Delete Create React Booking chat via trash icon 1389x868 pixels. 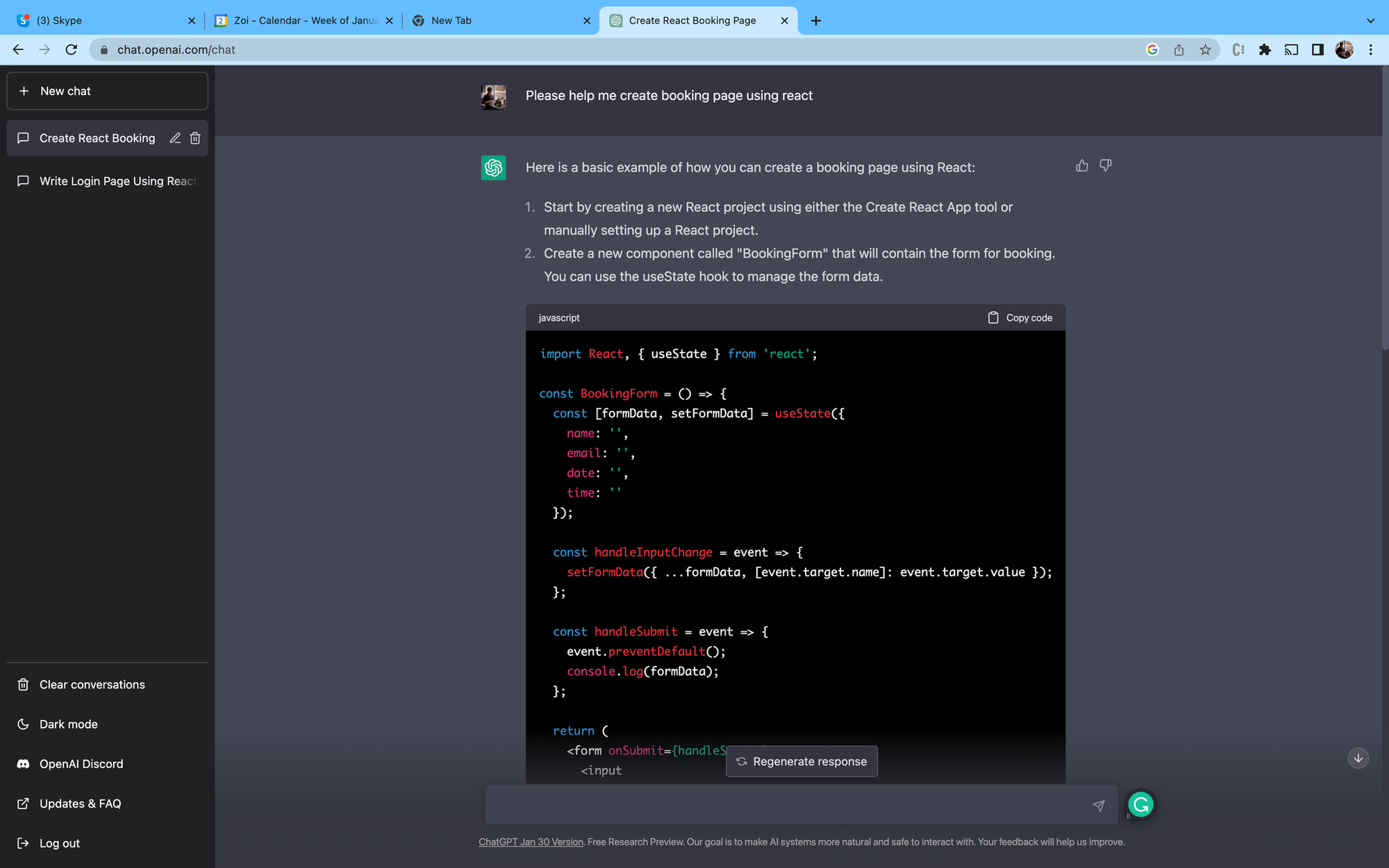pos(195,138)
